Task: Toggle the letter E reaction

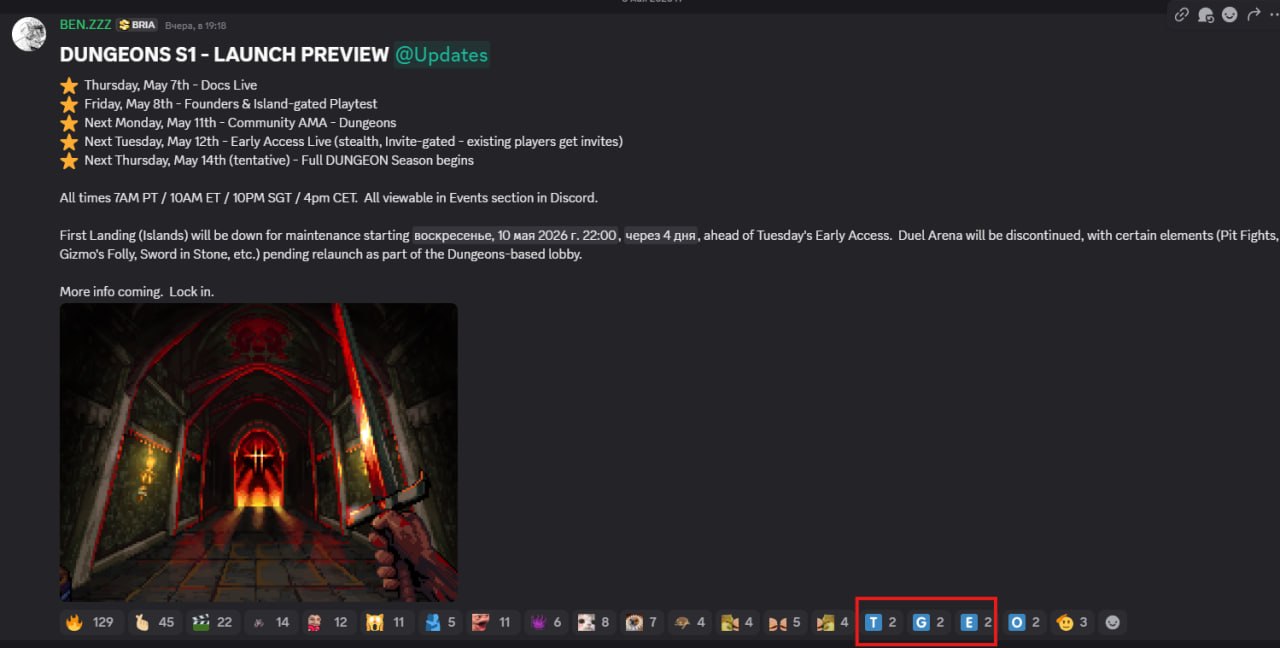Action: [x=977, y=622]
